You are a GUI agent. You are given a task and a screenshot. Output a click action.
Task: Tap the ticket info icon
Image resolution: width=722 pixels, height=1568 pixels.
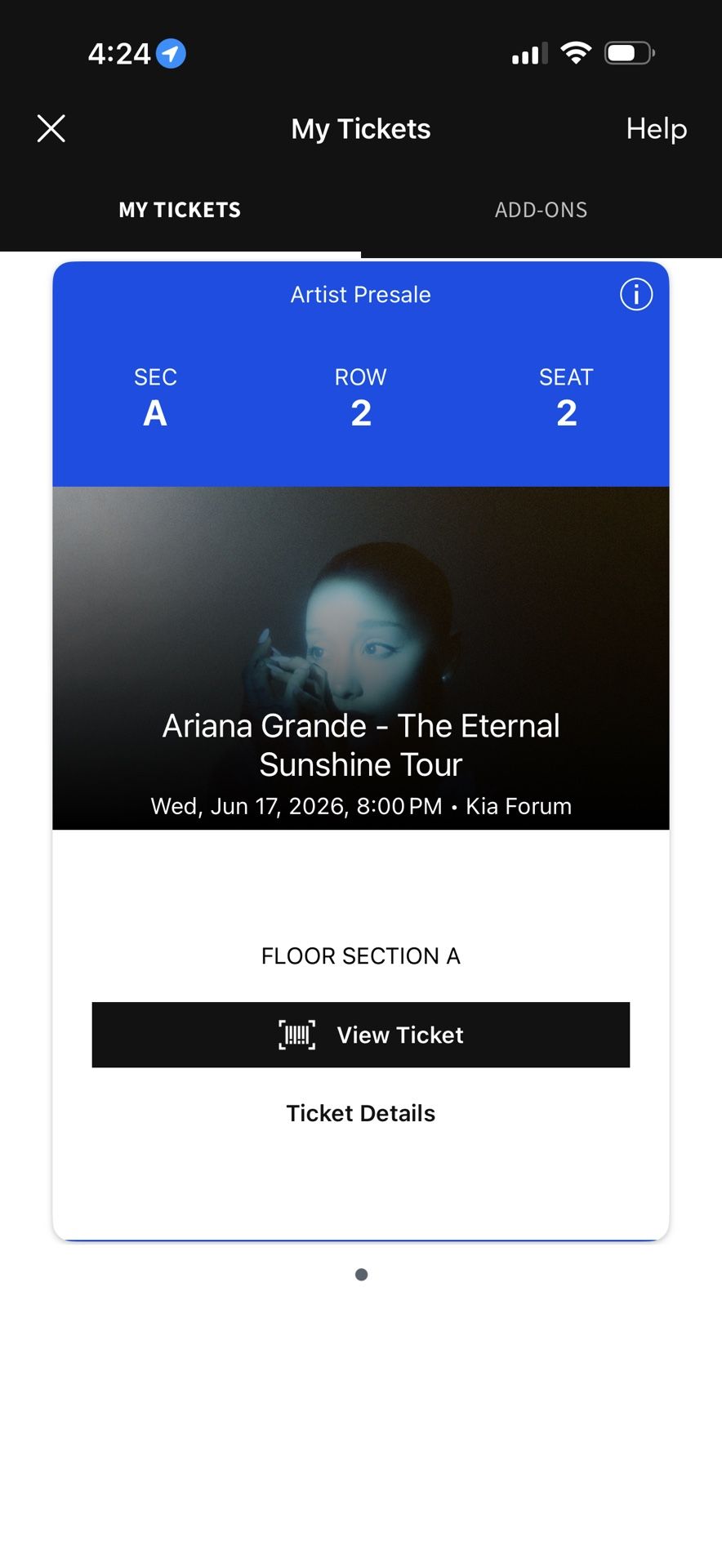pos(636,294)
